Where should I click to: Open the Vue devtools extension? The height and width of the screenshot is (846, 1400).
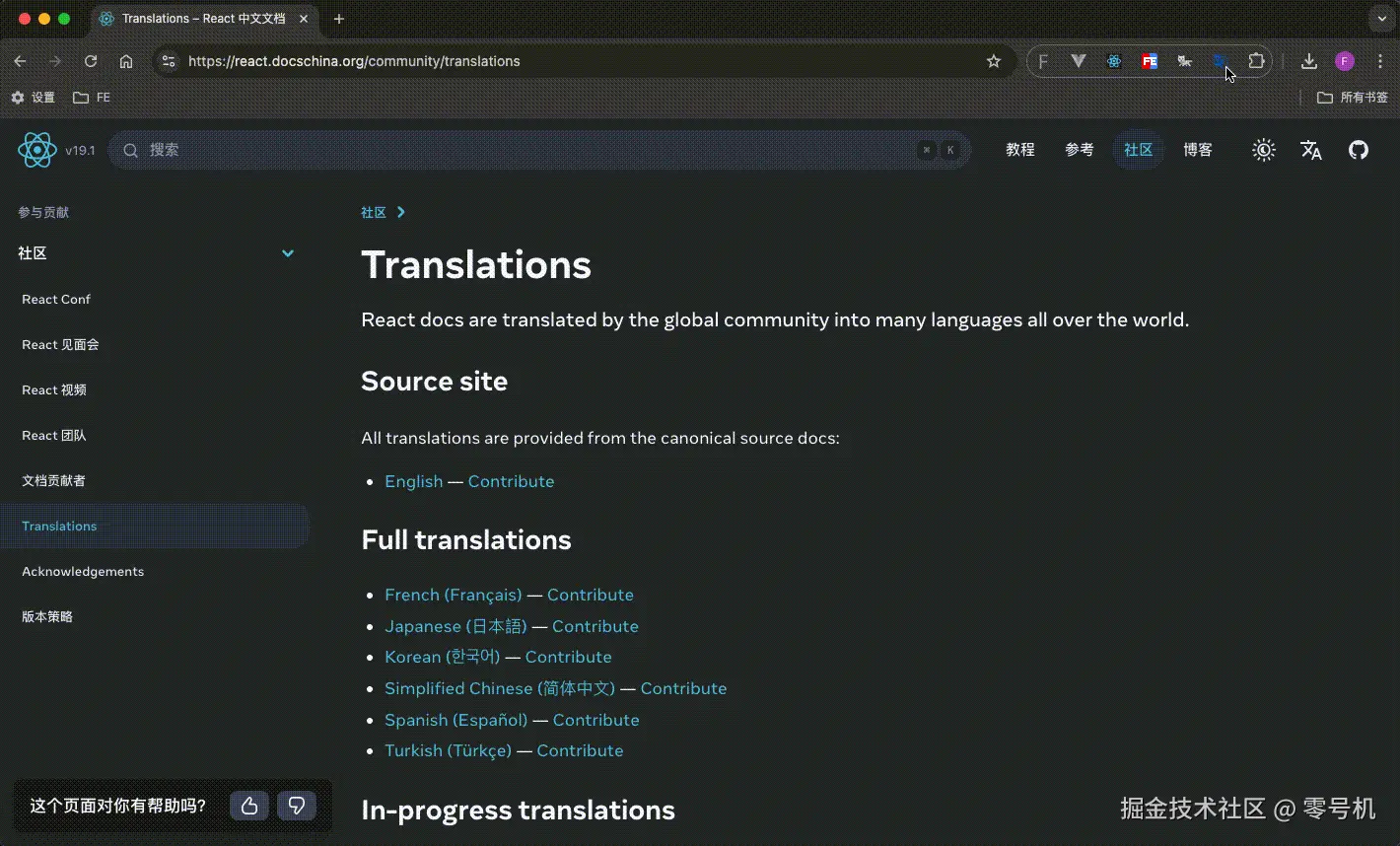point(1079,61)
